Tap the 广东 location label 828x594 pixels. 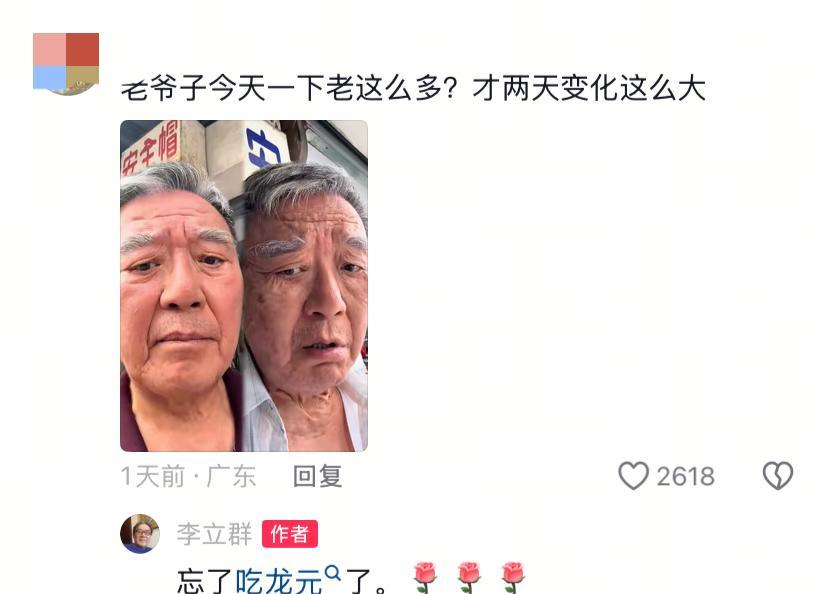231,476
